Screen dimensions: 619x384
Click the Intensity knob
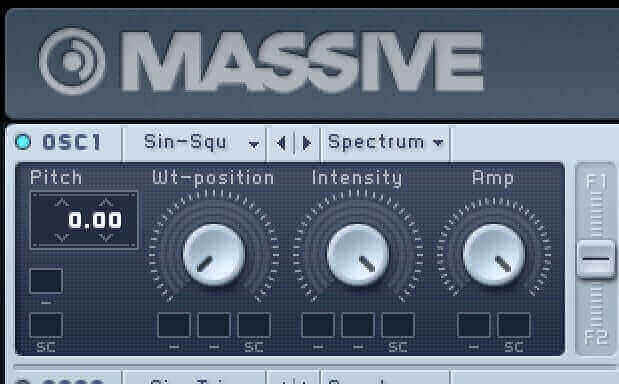click(358, 255)
